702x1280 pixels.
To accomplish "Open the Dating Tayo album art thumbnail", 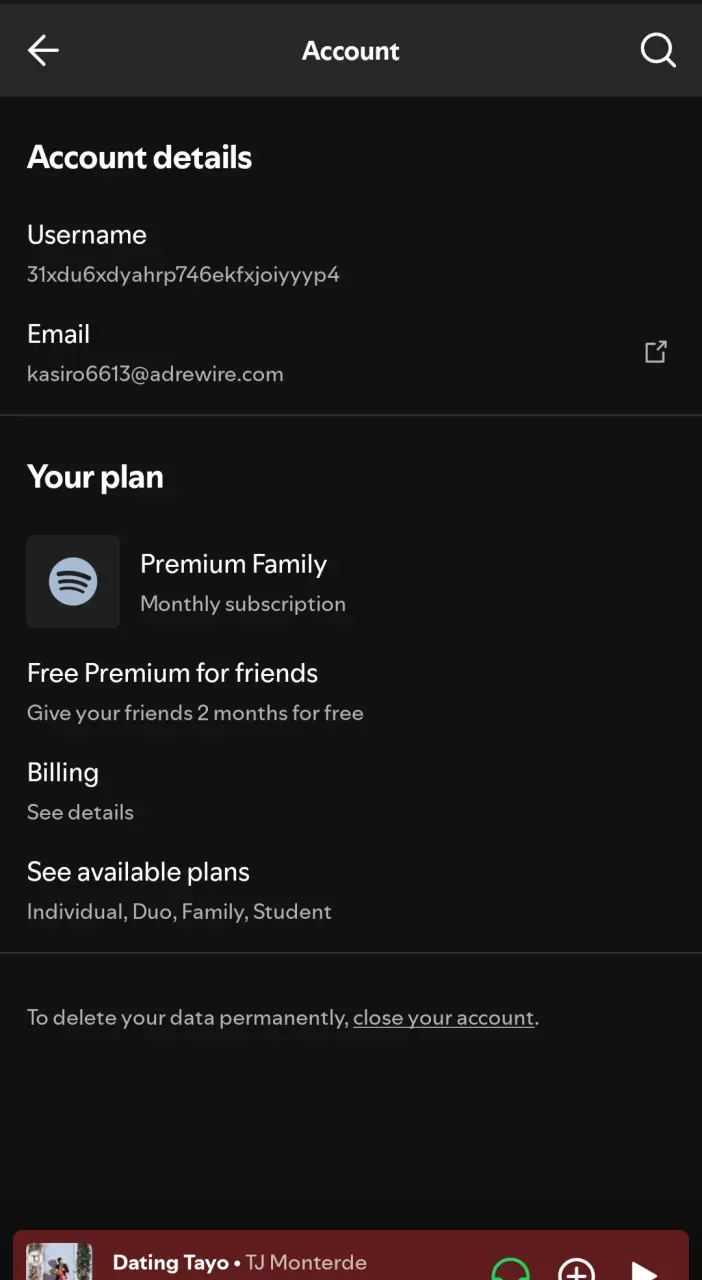I will (x=59, y=1262).
